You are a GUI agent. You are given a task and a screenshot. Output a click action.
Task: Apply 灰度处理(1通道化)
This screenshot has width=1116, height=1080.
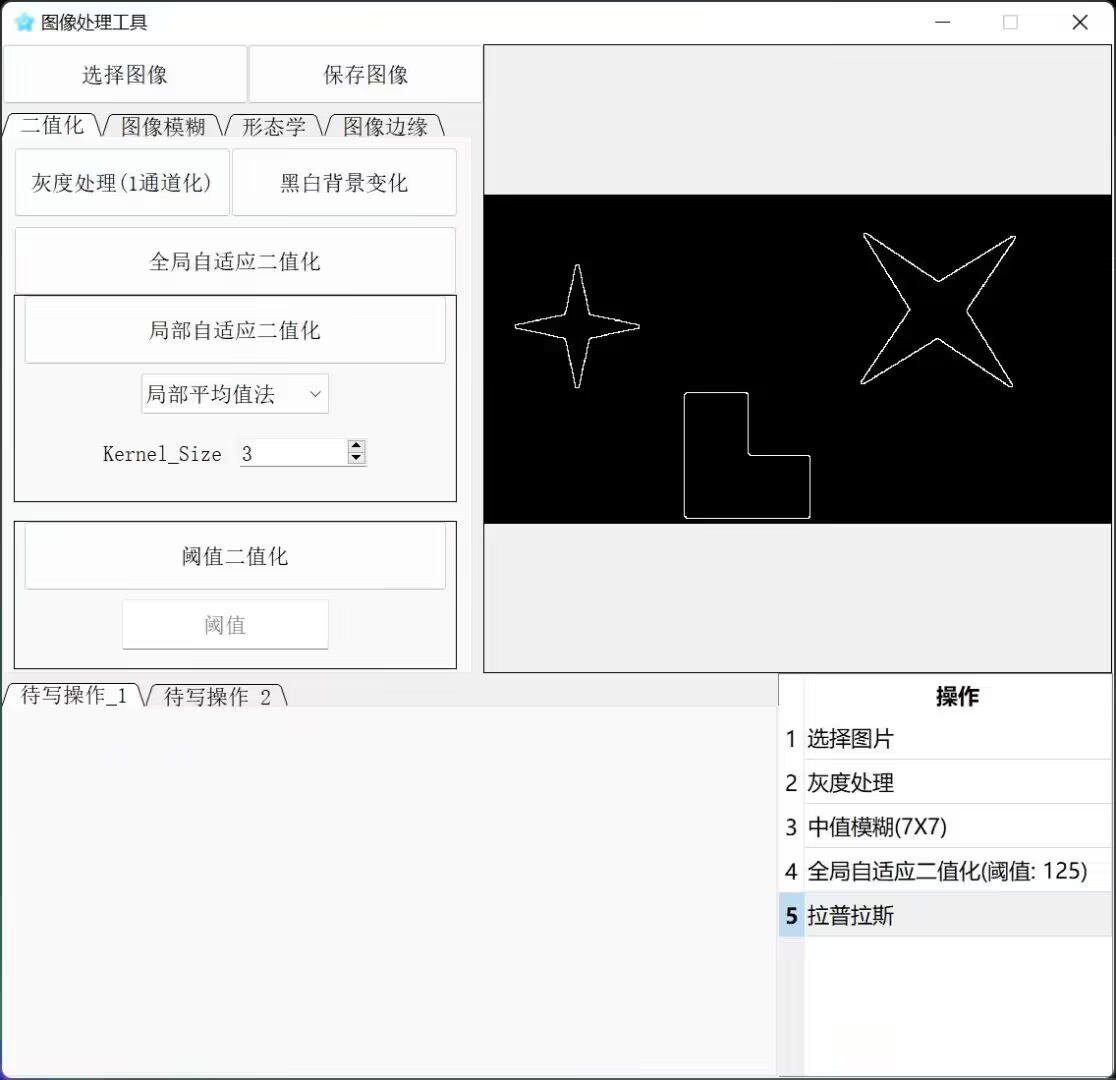(122, 182)
